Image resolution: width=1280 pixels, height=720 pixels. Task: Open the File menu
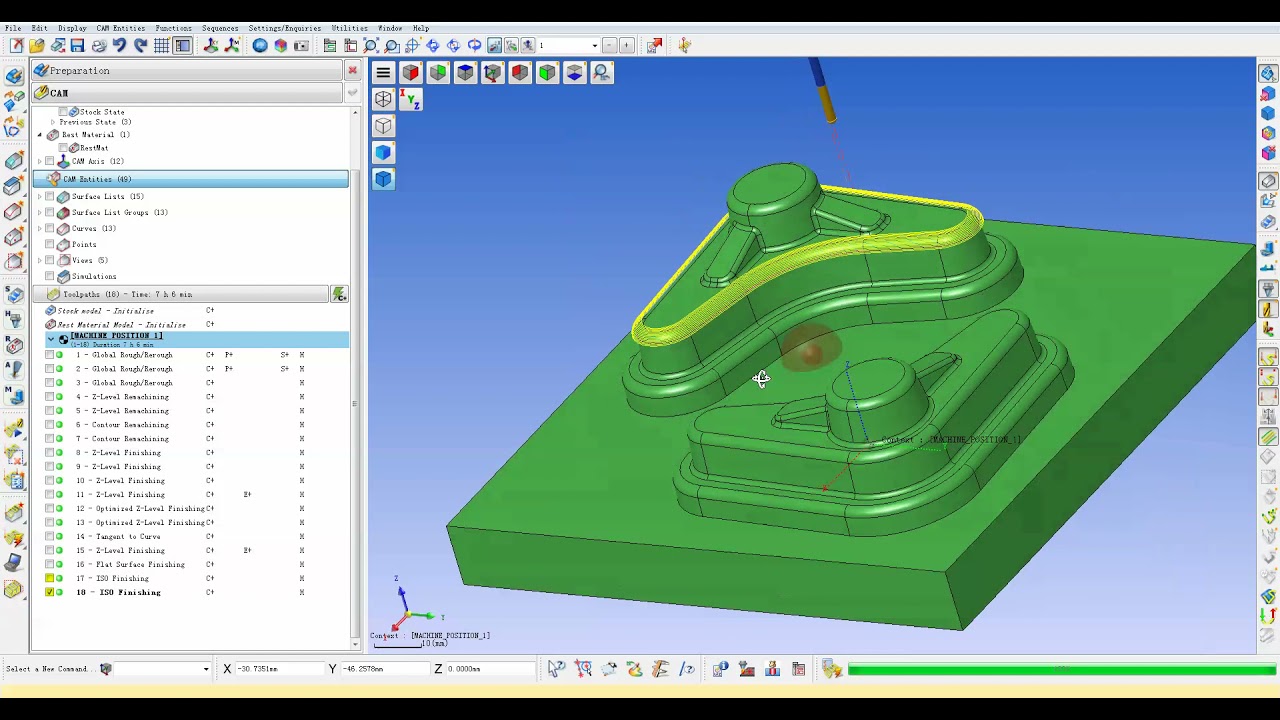pyautogui.click(x=13, y=28)
